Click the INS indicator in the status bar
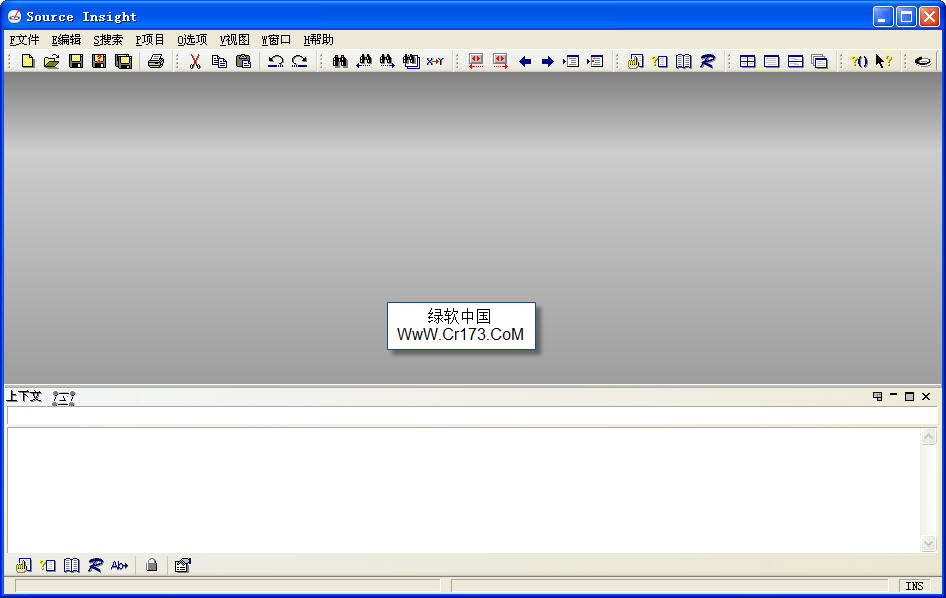The height and width of the screenshot is (598, 946). [914, 586]
